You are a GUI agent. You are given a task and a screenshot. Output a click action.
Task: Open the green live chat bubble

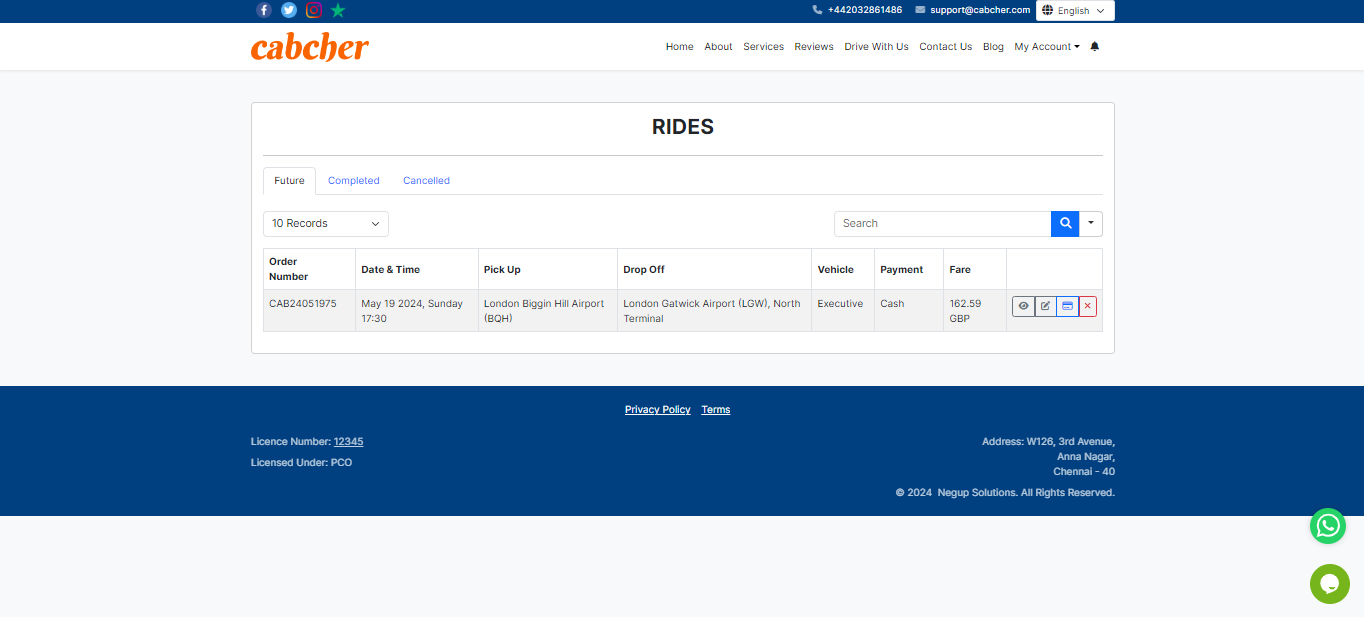[x=1329, y=584]
